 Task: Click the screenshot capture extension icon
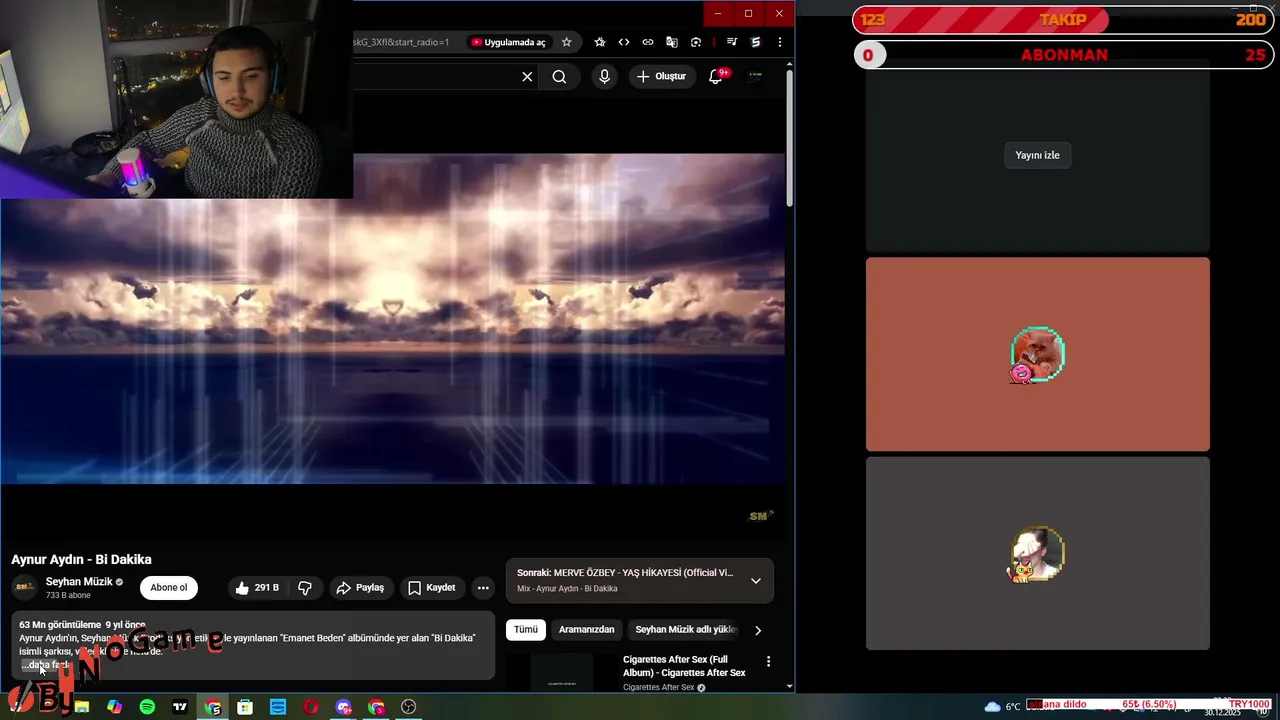click(x=696, y=42)
